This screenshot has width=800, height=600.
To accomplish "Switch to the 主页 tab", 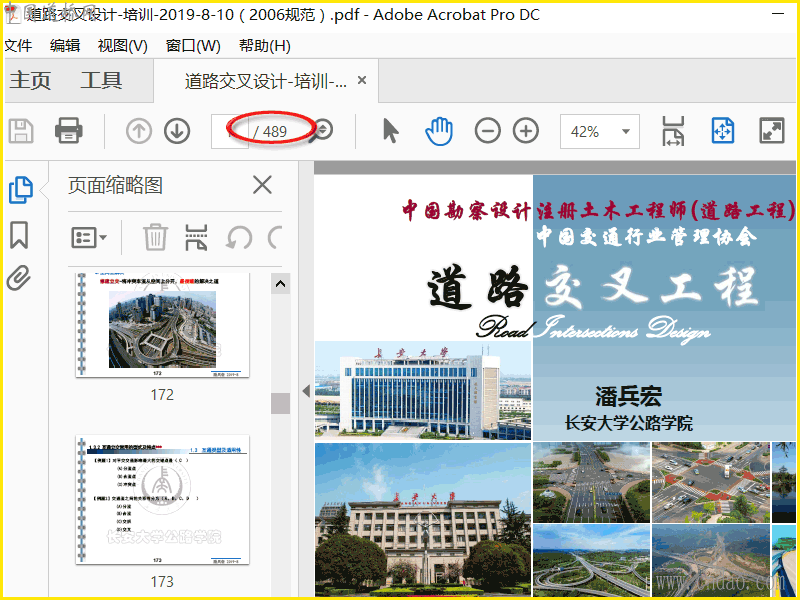I will [x=30, y=80].
